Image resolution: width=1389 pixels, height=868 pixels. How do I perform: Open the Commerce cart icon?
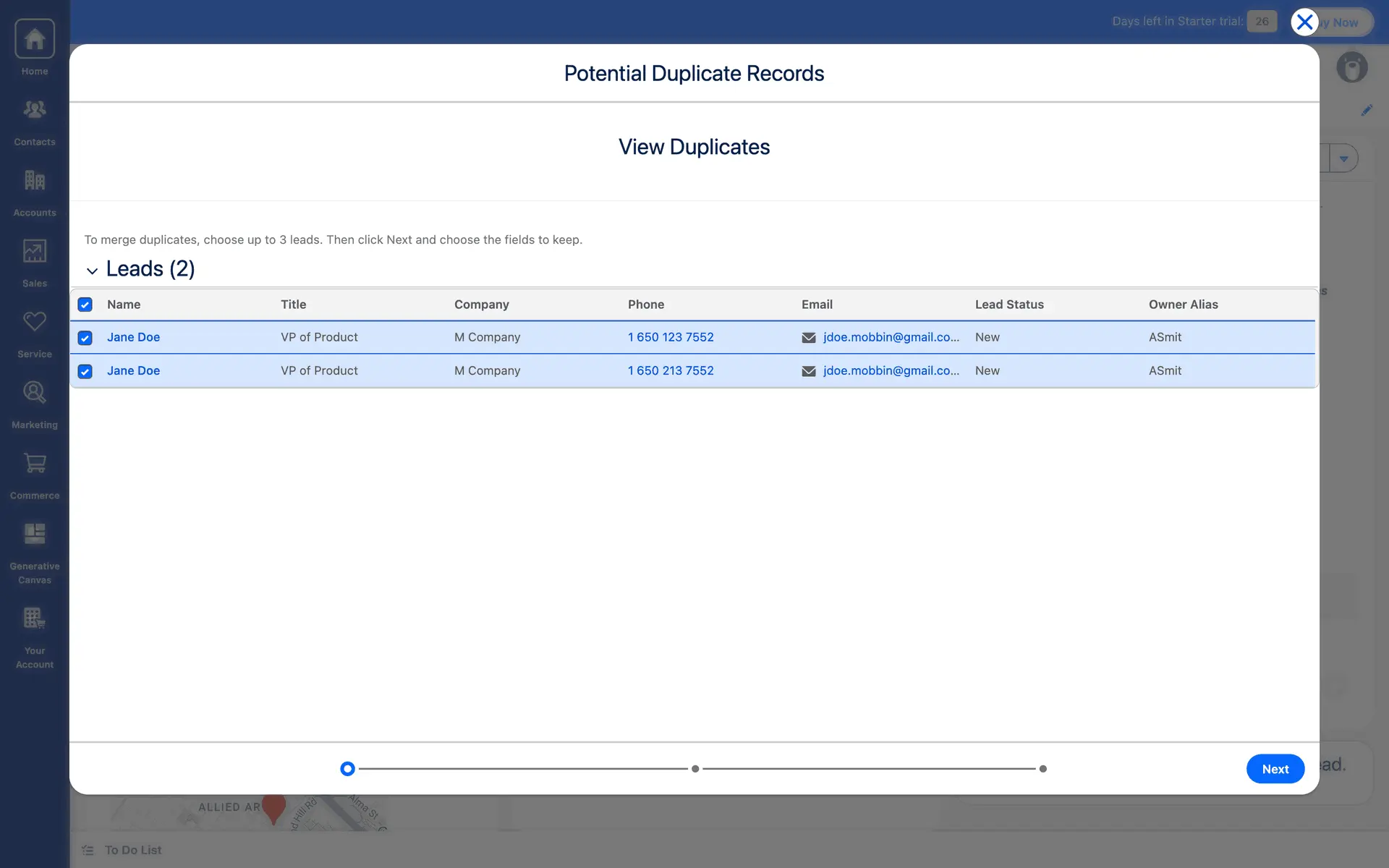(x=34, y=464)
